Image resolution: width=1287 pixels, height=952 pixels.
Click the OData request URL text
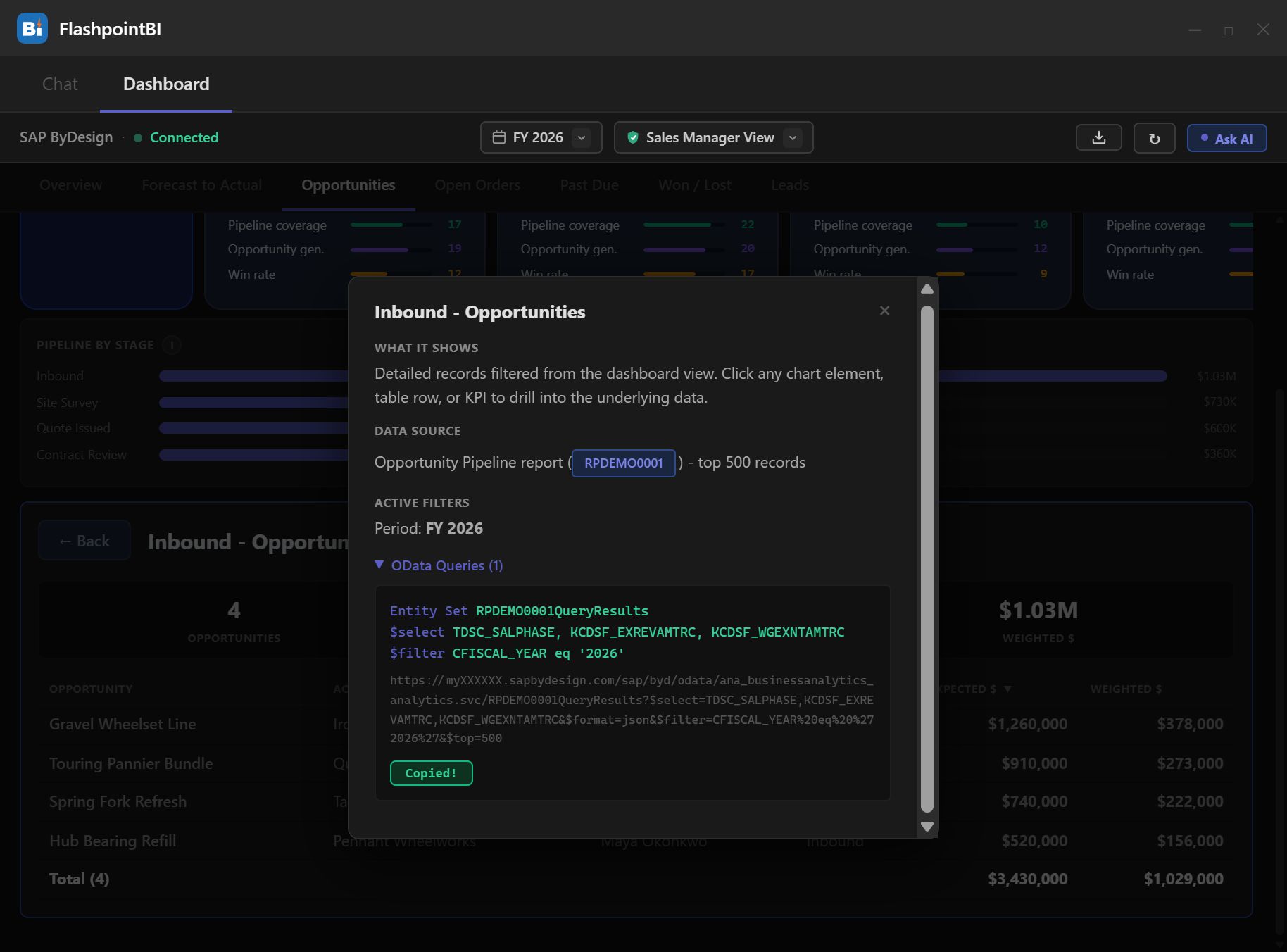[x=632, y=709]
